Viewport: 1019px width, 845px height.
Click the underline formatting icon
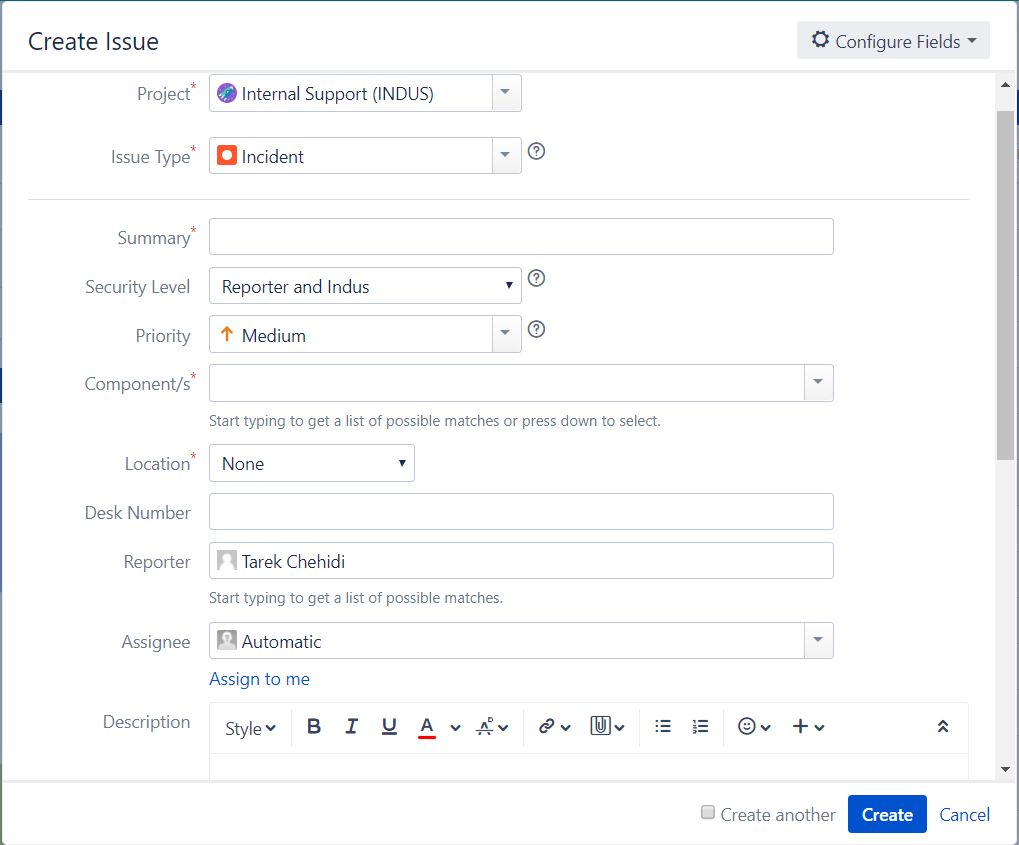pyautogui.click(x=389, y=727)
